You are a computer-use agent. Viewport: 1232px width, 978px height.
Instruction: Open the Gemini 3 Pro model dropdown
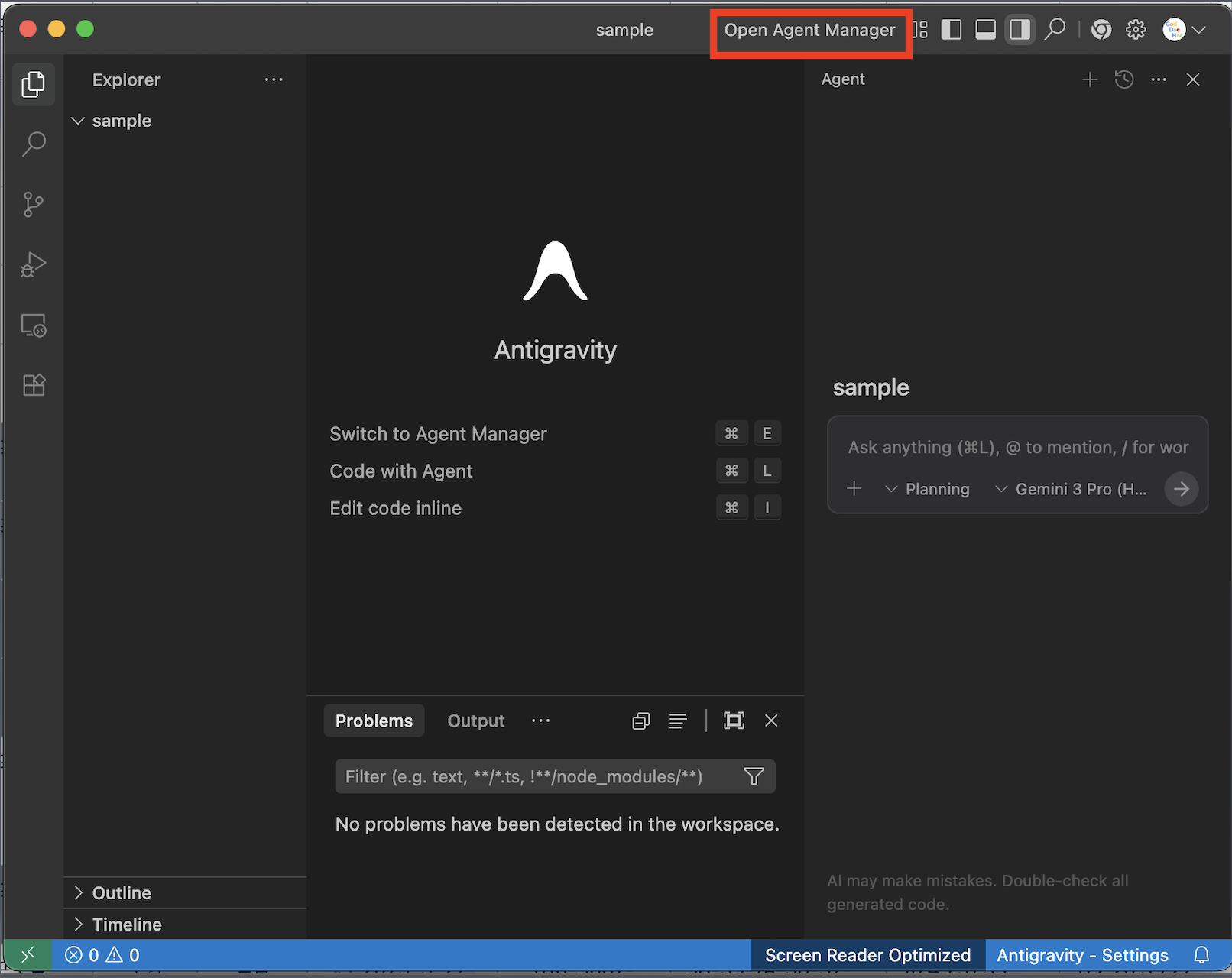point(1071,489)
